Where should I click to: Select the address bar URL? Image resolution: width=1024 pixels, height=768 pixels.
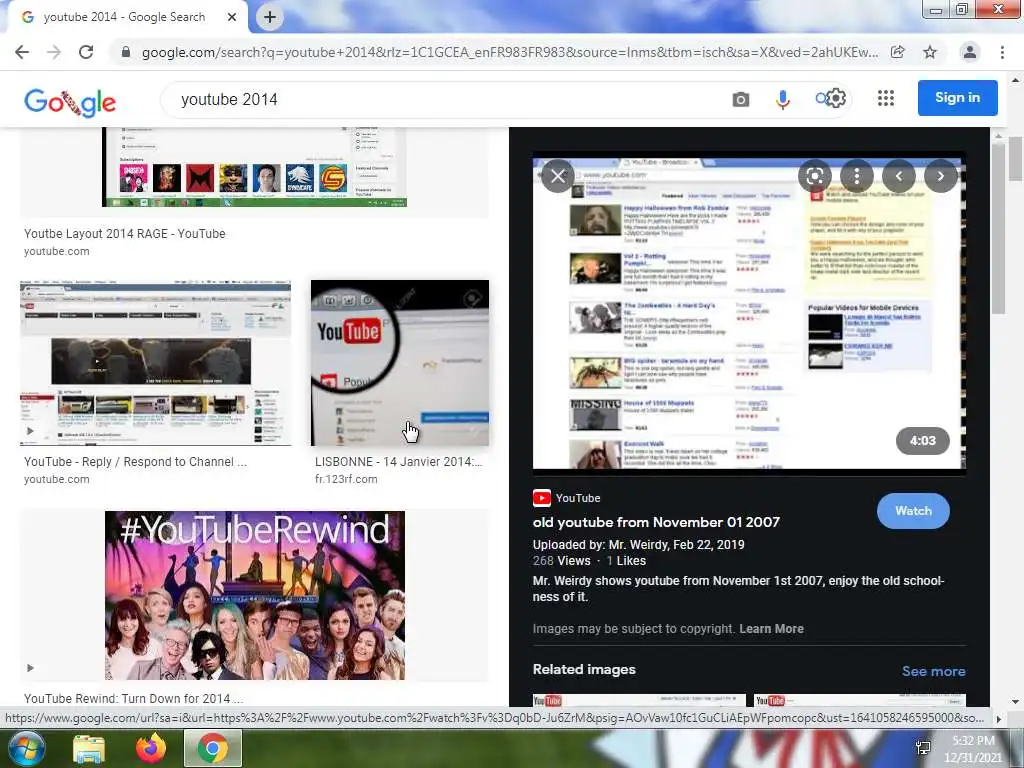pos(509,52)
